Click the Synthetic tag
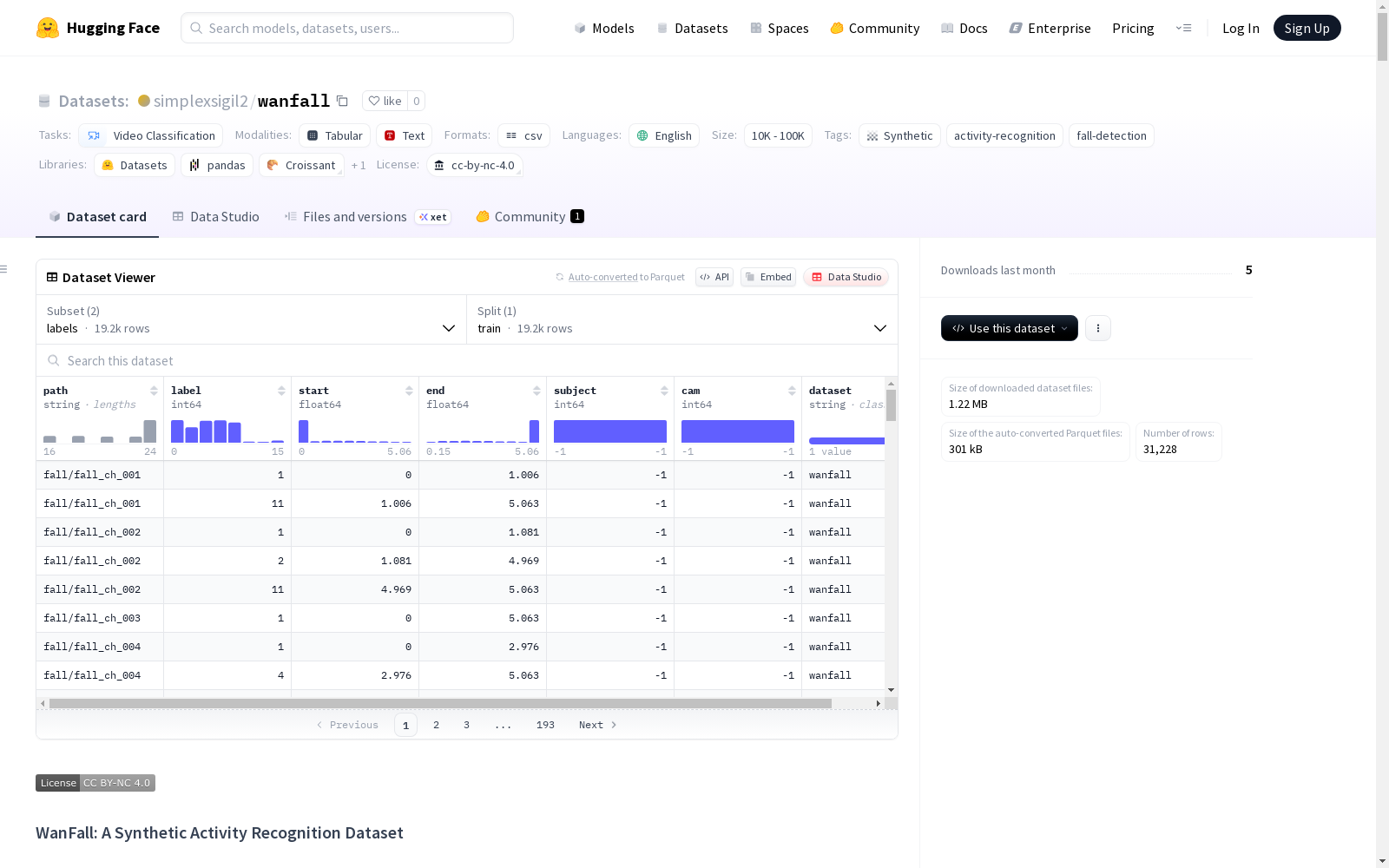Screen dimensions: 1389x868 899,135
